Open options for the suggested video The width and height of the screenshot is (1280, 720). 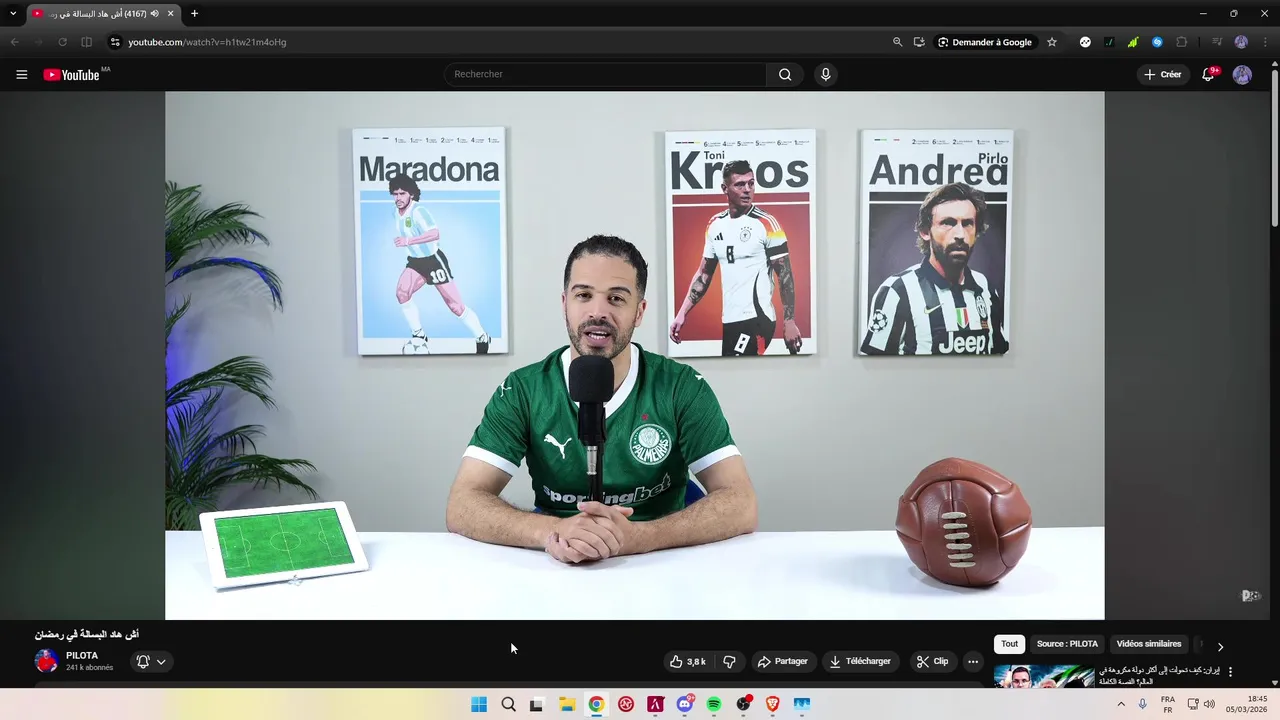(x=1230, y=672)
